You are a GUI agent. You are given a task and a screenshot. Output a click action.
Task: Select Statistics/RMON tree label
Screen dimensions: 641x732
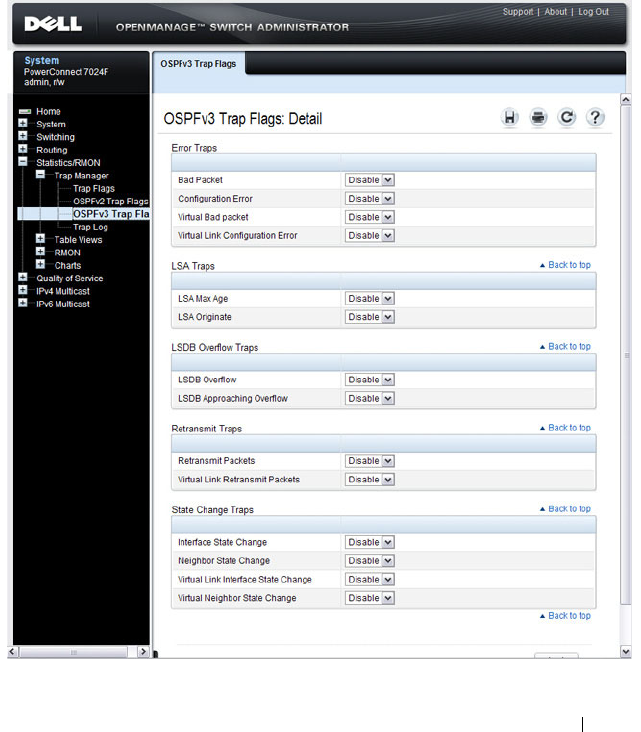pyautogui.click(x=68, y=163)
